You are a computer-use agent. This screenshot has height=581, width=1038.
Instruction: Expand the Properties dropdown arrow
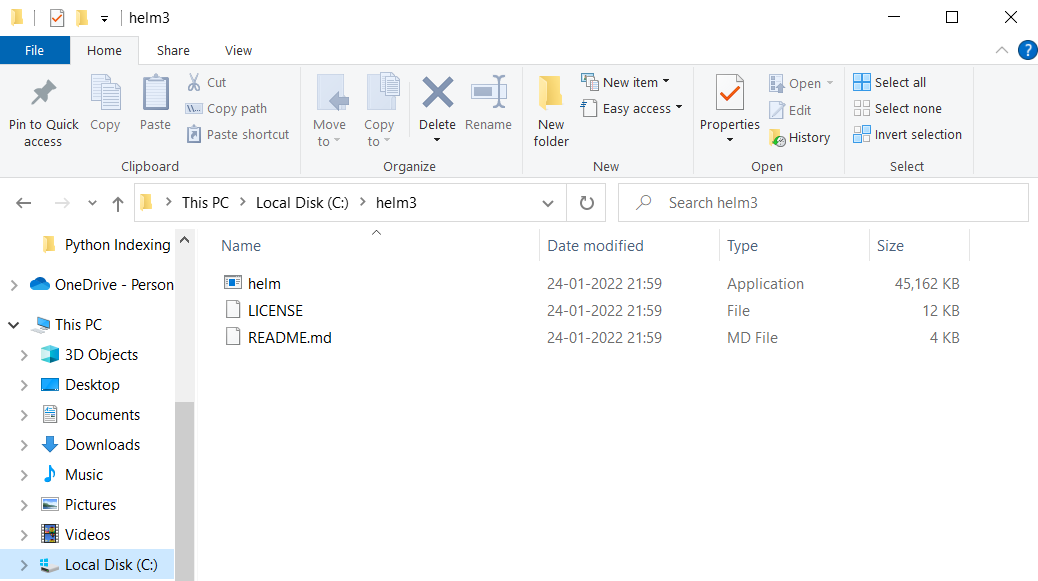click(x=730, y=140)
